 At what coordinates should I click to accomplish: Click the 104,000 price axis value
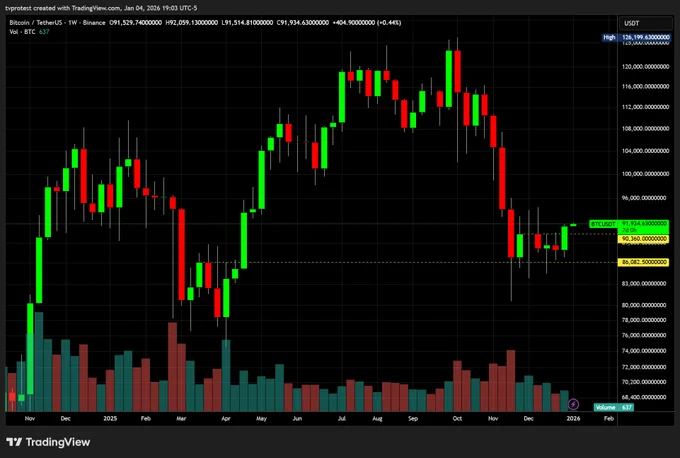click(645, 150)
